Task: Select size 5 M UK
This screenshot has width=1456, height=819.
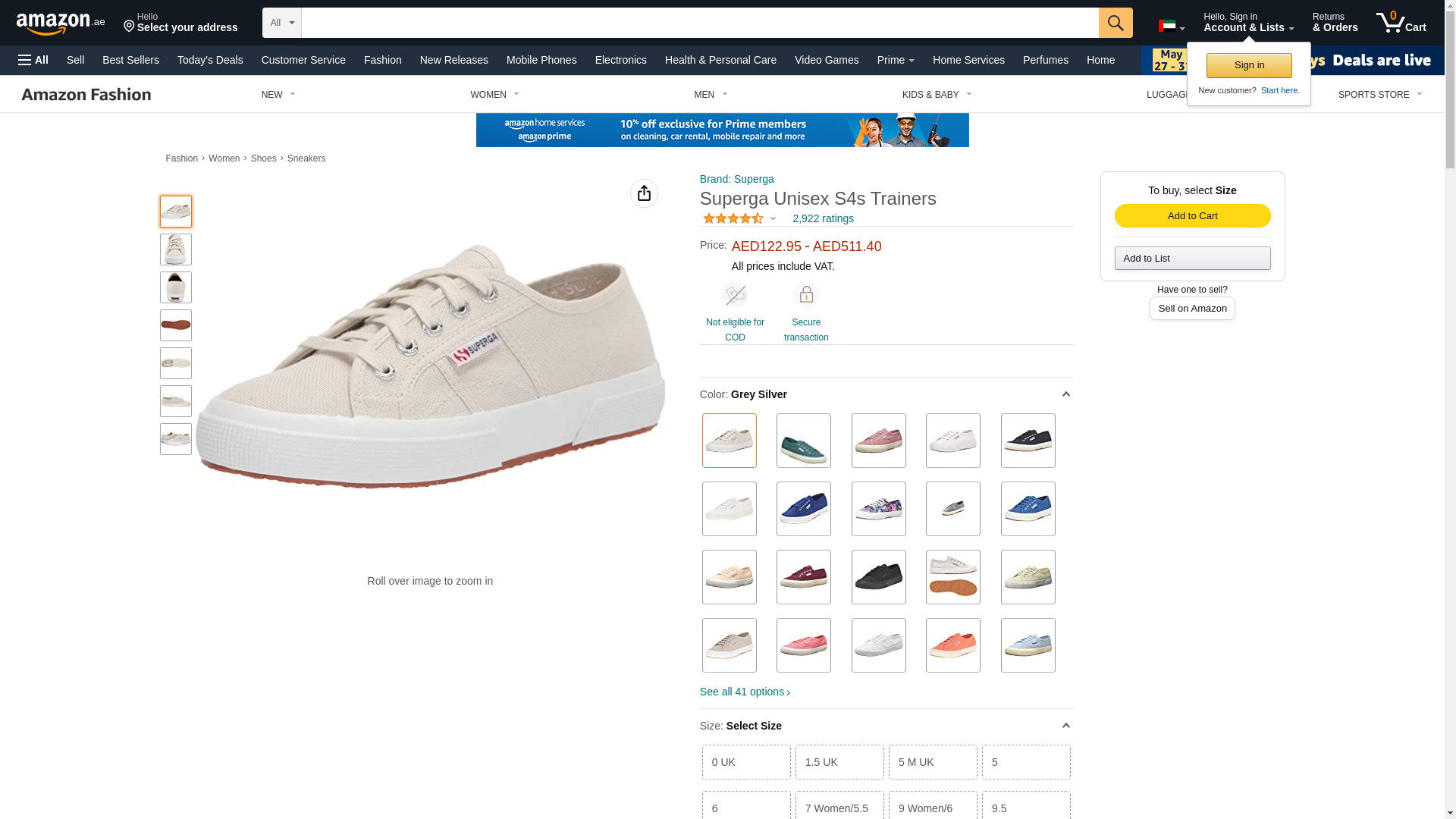Action: coord(933,762)
